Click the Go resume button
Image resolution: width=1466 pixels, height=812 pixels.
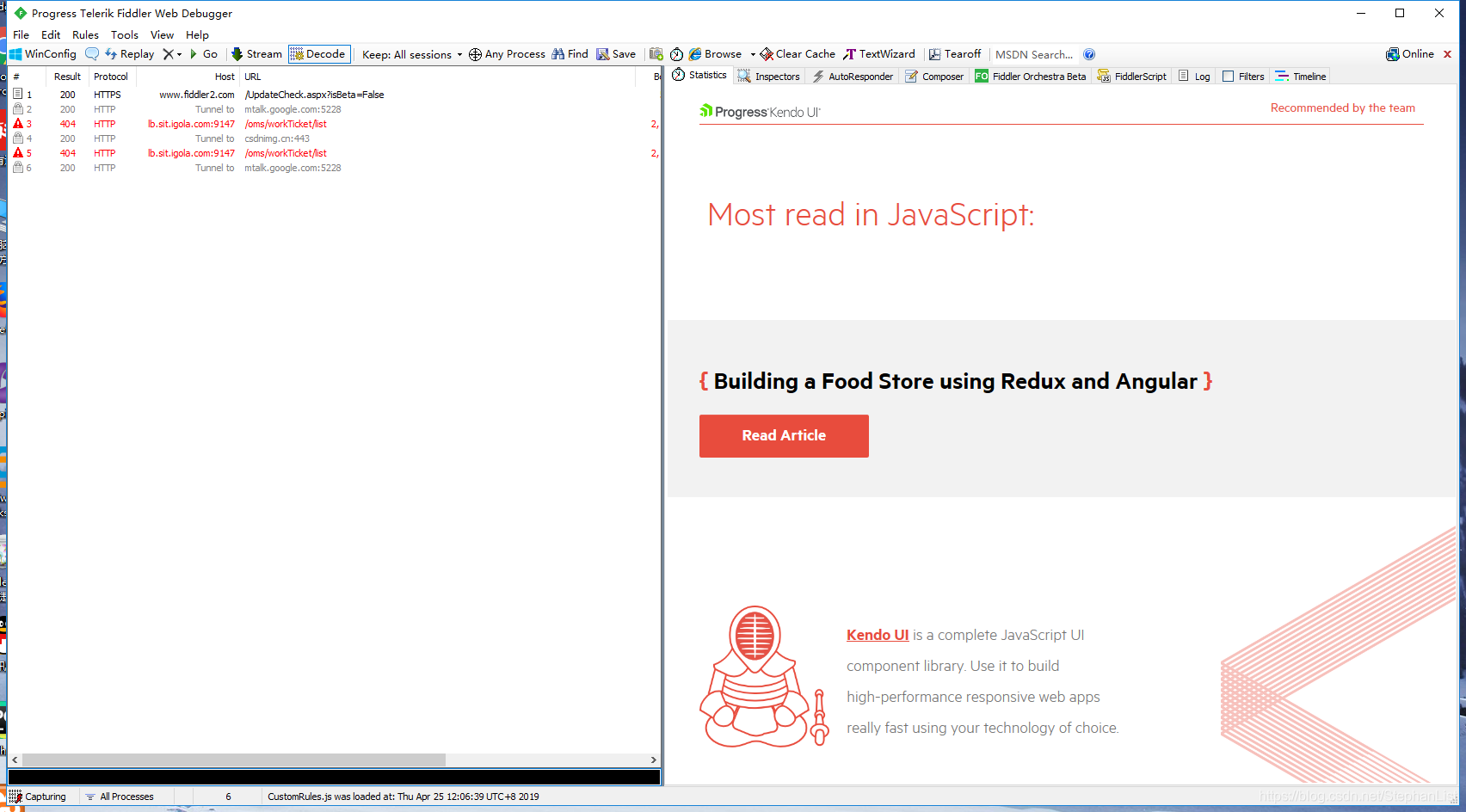pyautogui.click(x=204, y=54)
